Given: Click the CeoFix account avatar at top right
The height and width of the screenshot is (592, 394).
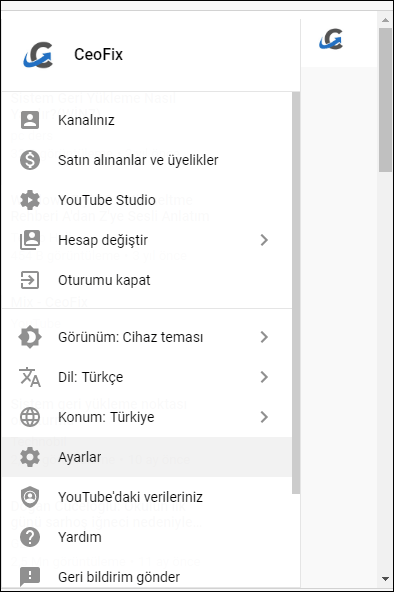Looking at the screenshot, I should click(331, 39).
